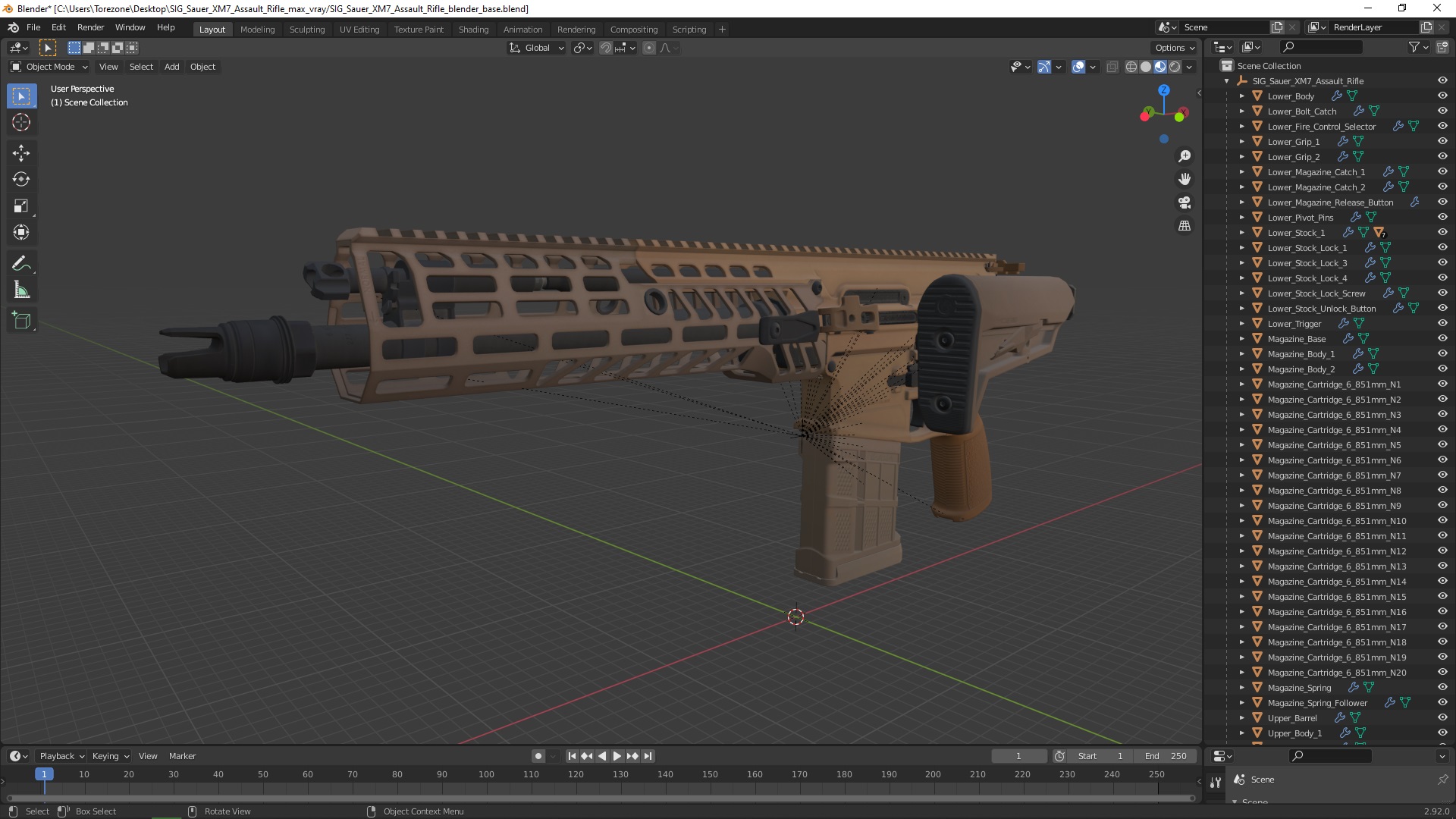
Task: Hide Lower_Body object in outliner
Action: (1442, 96)
